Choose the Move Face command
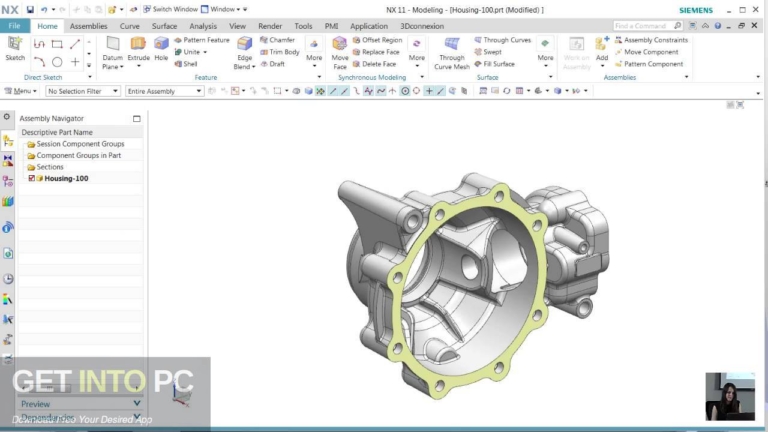768x432 pixels. click(339, 52)
